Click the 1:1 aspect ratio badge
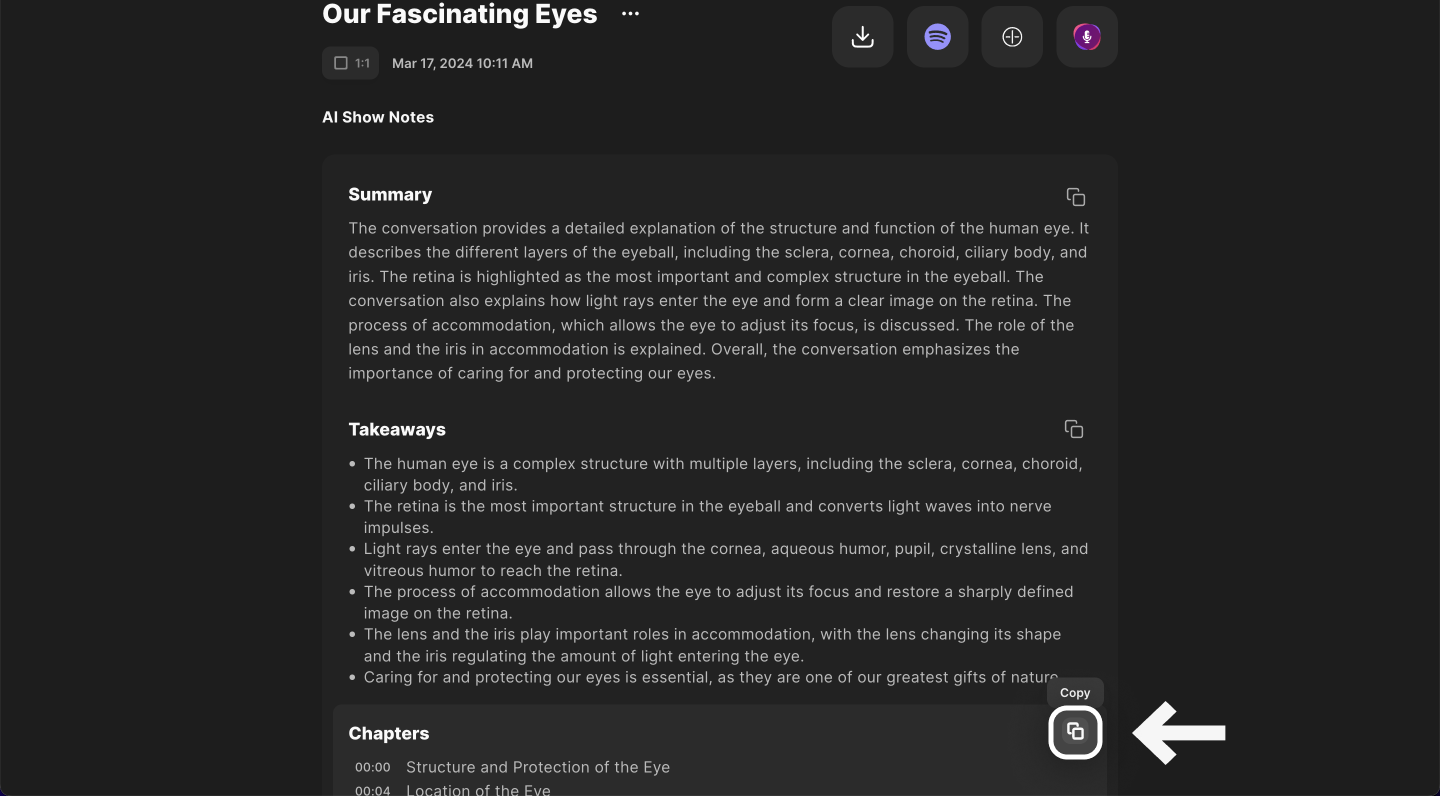The height and width of the screenshot is (796, 1440). (x=350, y=63)
